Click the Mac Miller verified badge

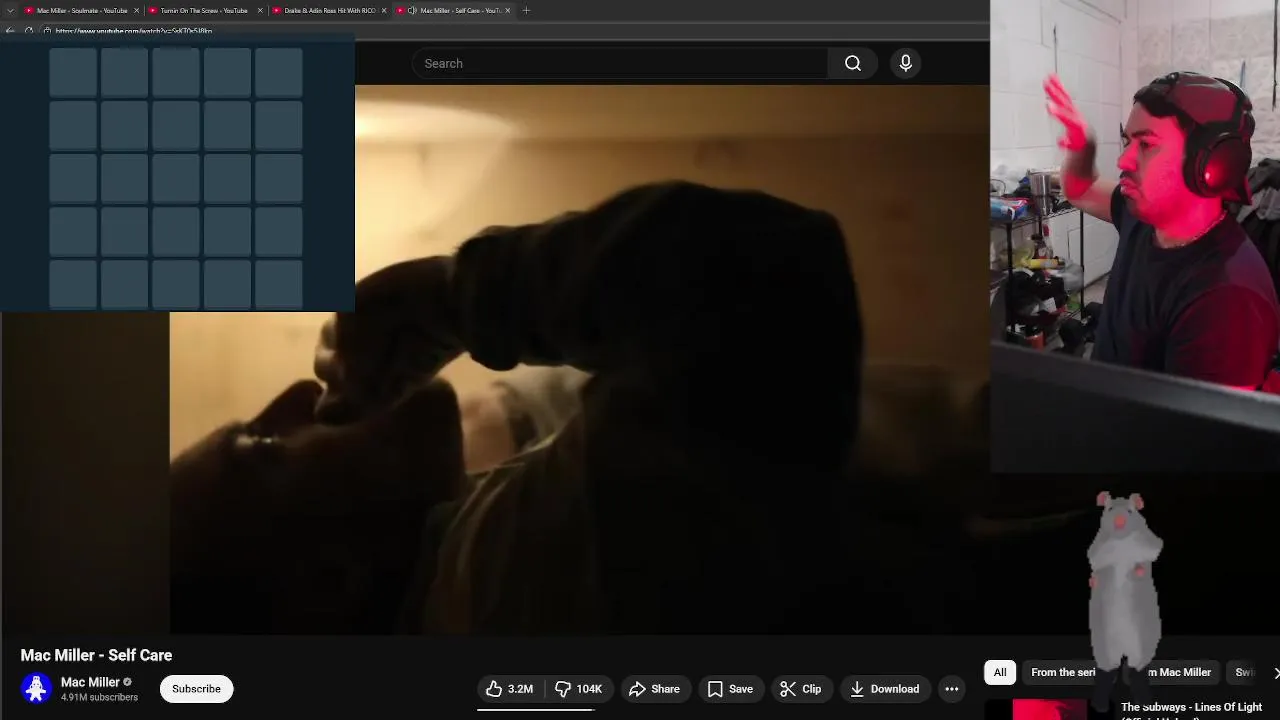[127, 682]
